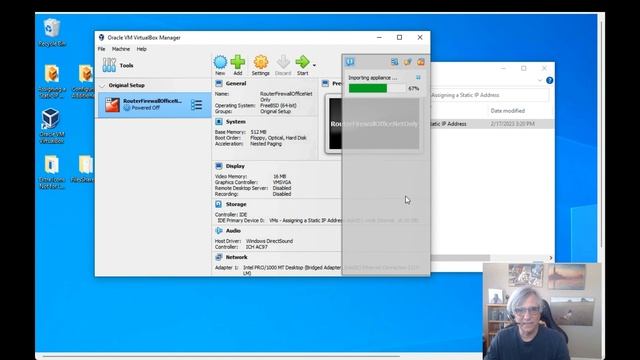Click the orange icon in notification panel toolbar
The image size is (640, 360).
tap(421, 62)
